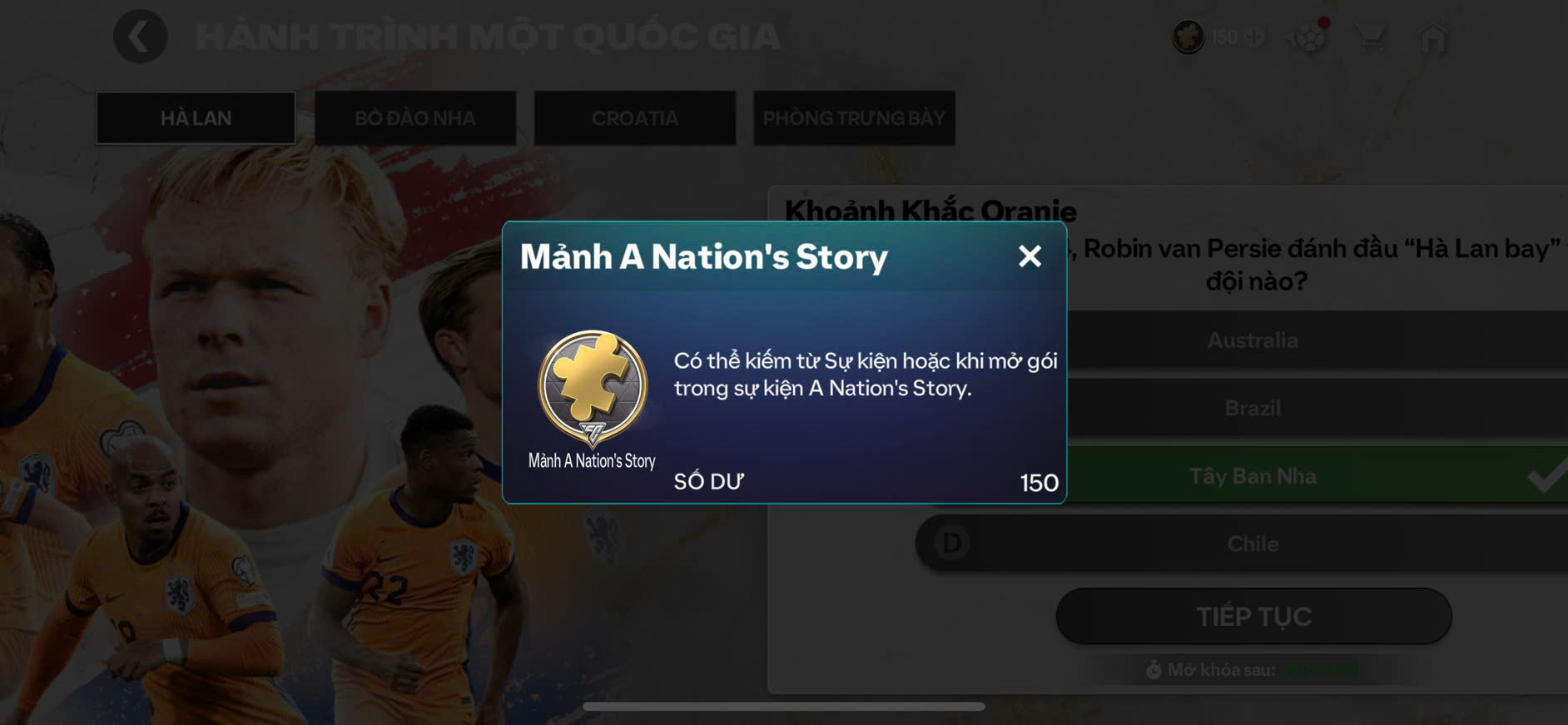Image resolution: width=1568 pixels, height=725 pixels.
Task: Switch to the HÀ LAN tab
Action: click(196, 118)
